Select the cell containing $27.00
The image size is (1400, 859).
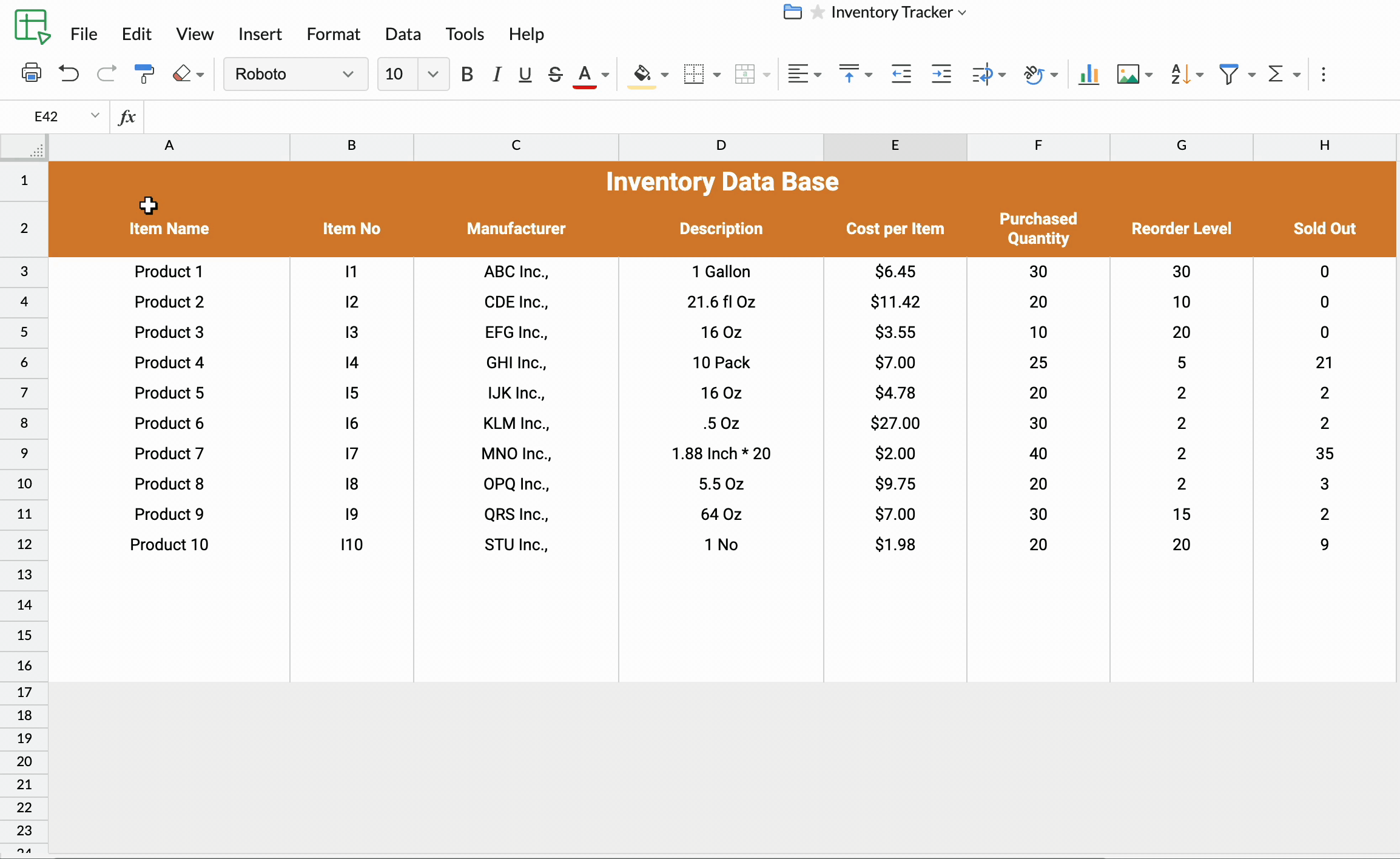tap(895, 423)
